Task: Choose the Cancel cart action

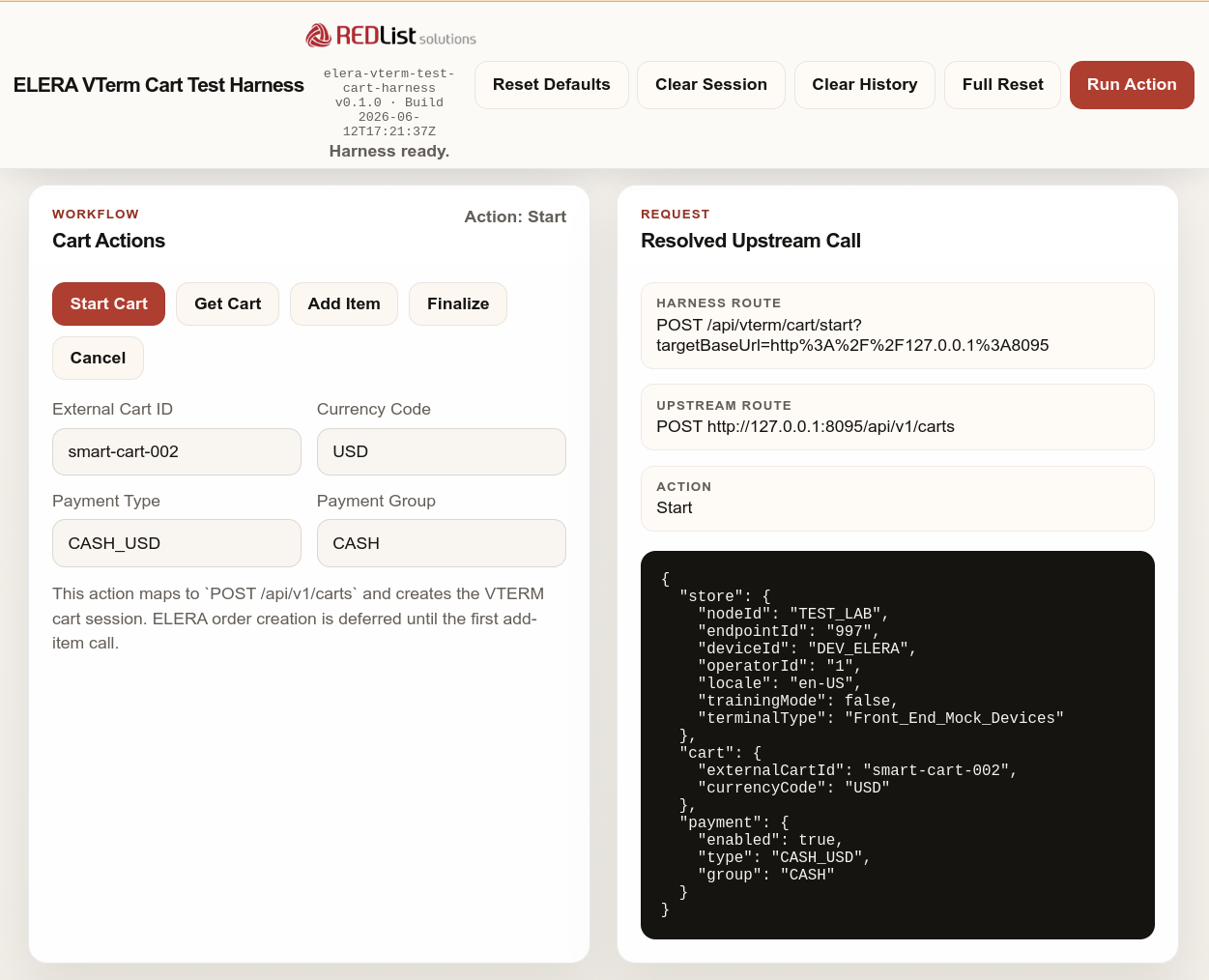Action: coord(99,358)
